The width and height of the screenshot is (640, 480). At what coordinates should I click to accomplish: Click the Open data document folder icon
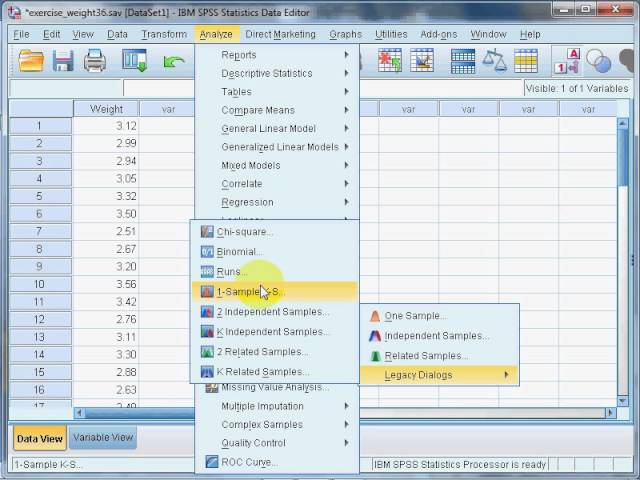click(x=31, y=61)
